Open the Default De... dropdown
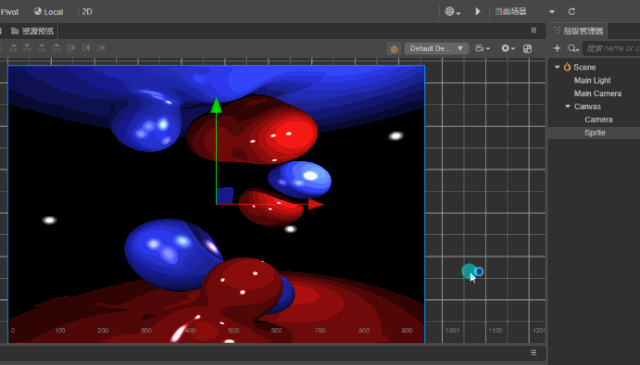 436,48
